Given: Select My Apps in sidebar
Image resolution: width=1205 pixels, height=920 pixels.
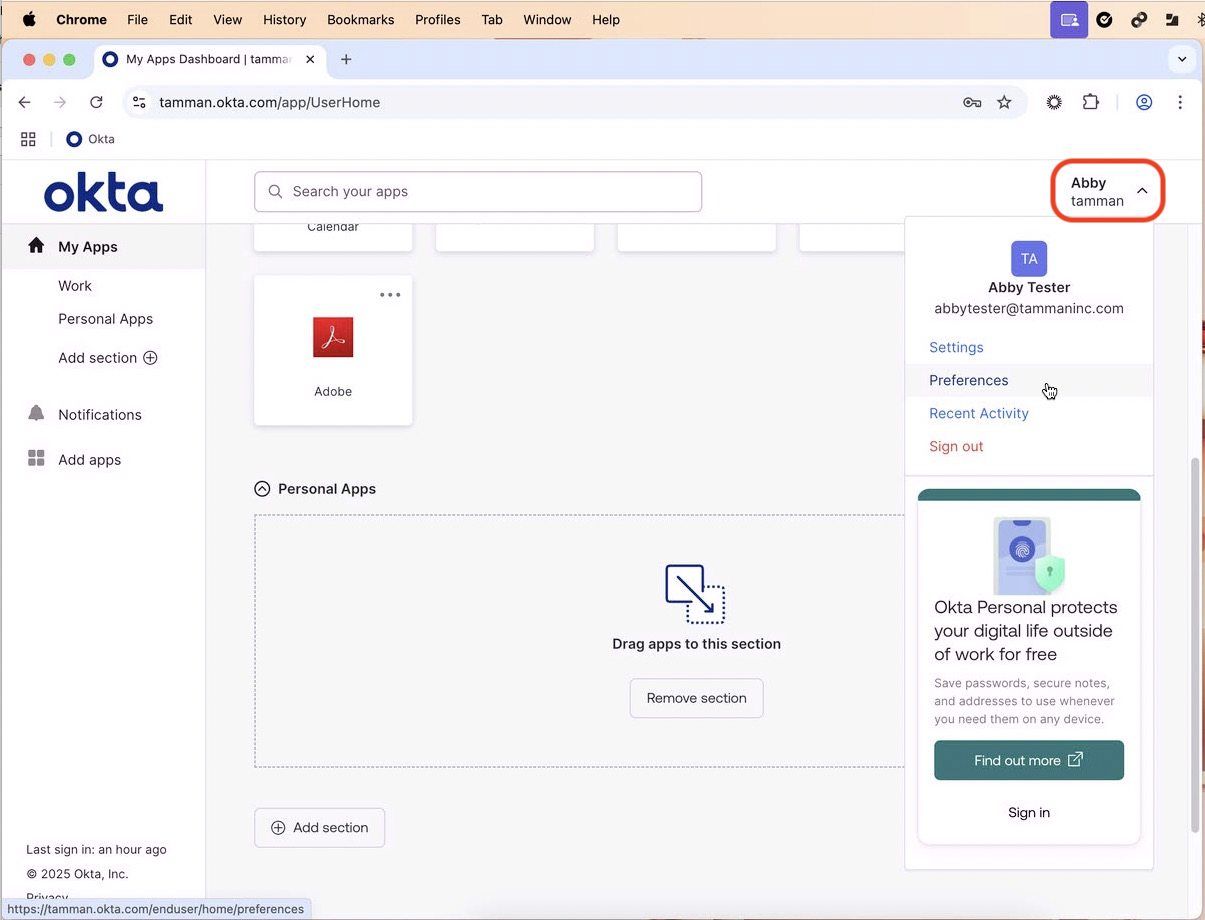Looking at the screenshot, I should [x=104, y=247].
